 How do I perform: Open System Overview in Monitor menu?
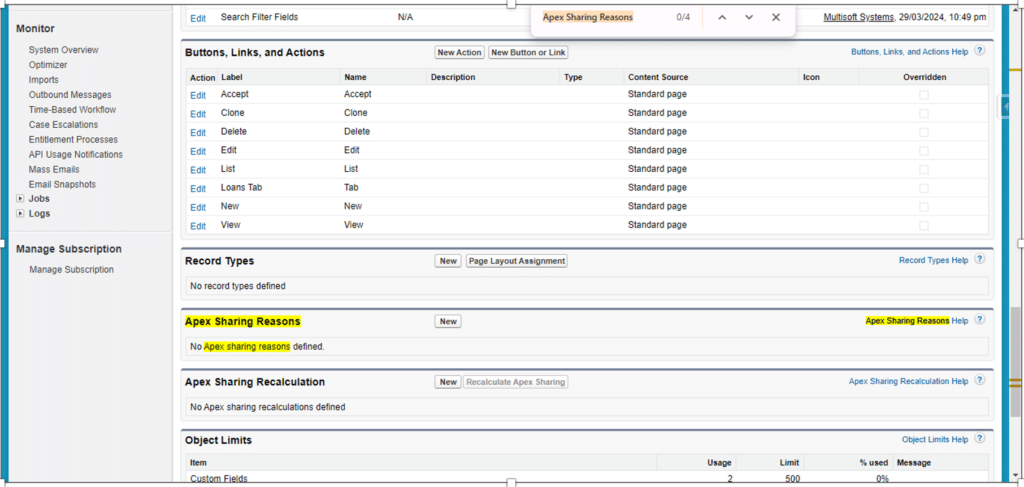(x=63, y=50)
